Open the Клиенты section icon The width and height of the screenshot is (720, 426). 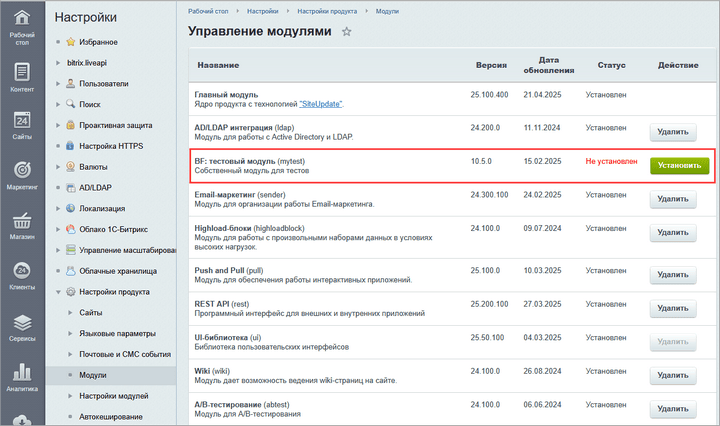(22, 270)
